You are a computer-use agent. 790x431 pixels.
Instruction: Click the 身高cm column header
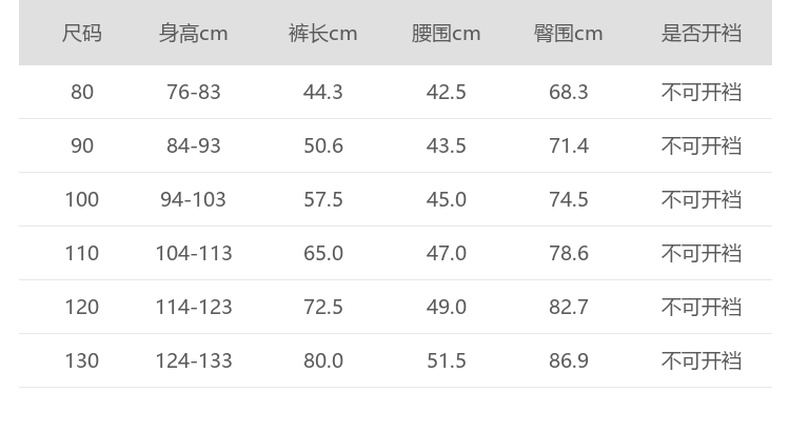pyautogui.click(x=193, y=34)
